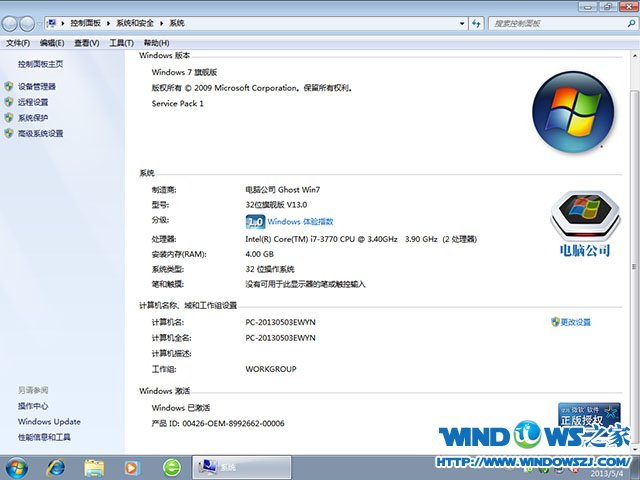This screenshot has width=640, height=480.
Task: Open the 文件(F) menu
Action: (18, 43)
